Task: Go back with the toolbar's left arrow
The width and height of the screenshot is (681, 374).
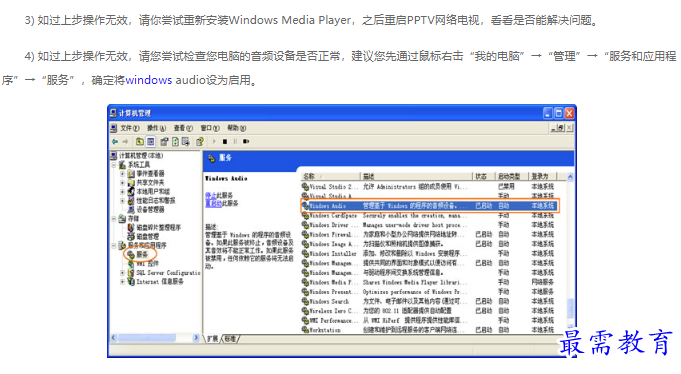Action: [115, 142]
